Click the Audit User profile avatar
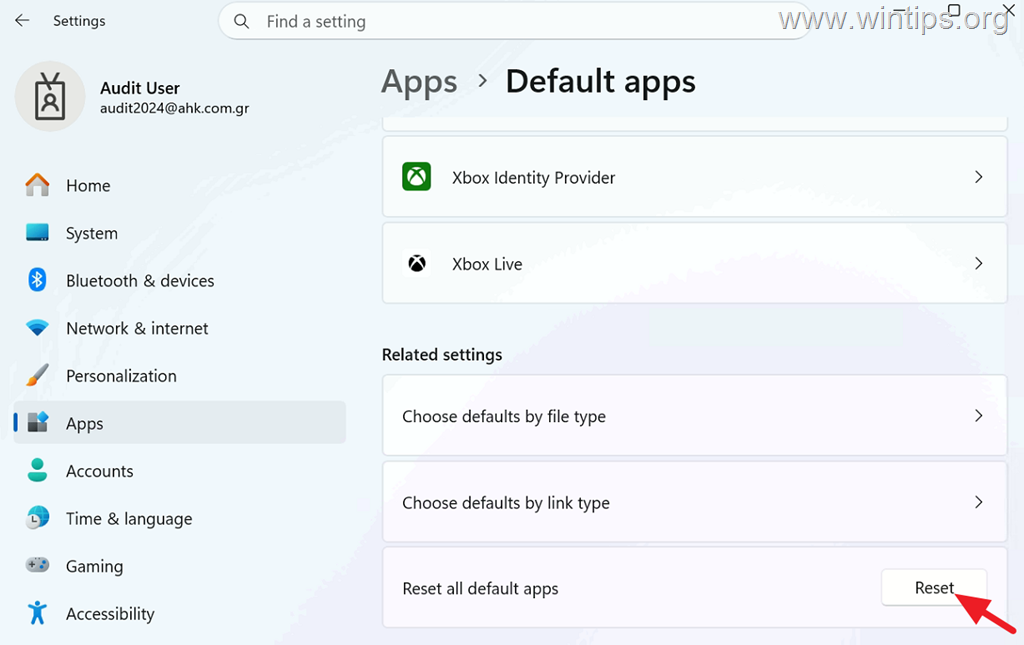1024x645 pixels. coord(50,97)
